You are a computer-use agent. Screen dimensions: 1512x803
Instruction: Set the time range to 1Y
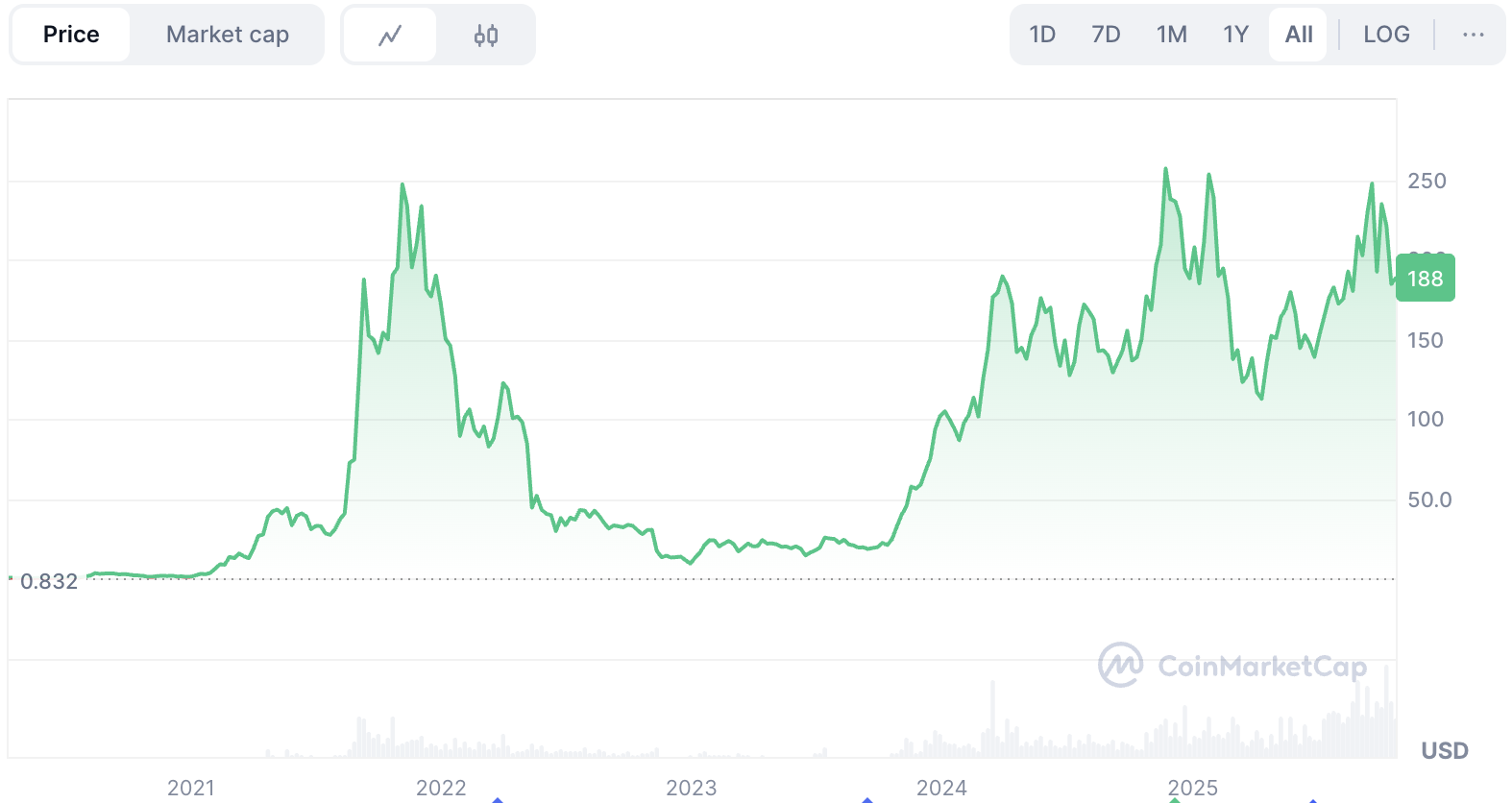point(1236,35)
